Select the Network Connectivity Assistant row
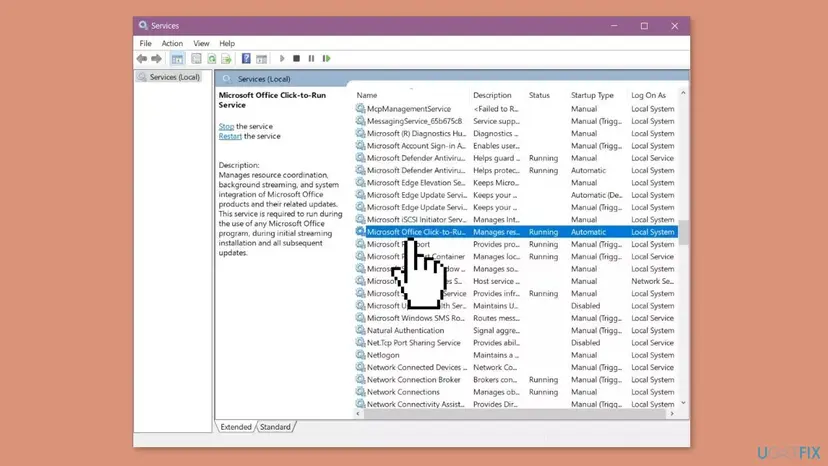828x466 pixels. point(516,404)
